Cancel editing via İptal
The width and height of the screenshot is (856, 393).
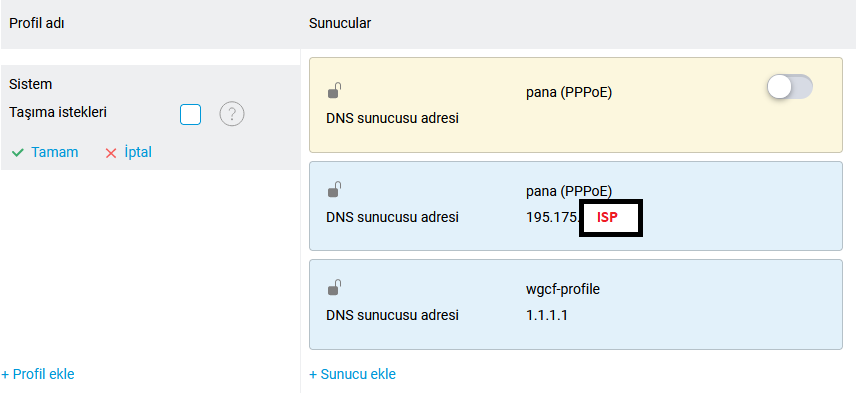138,152
